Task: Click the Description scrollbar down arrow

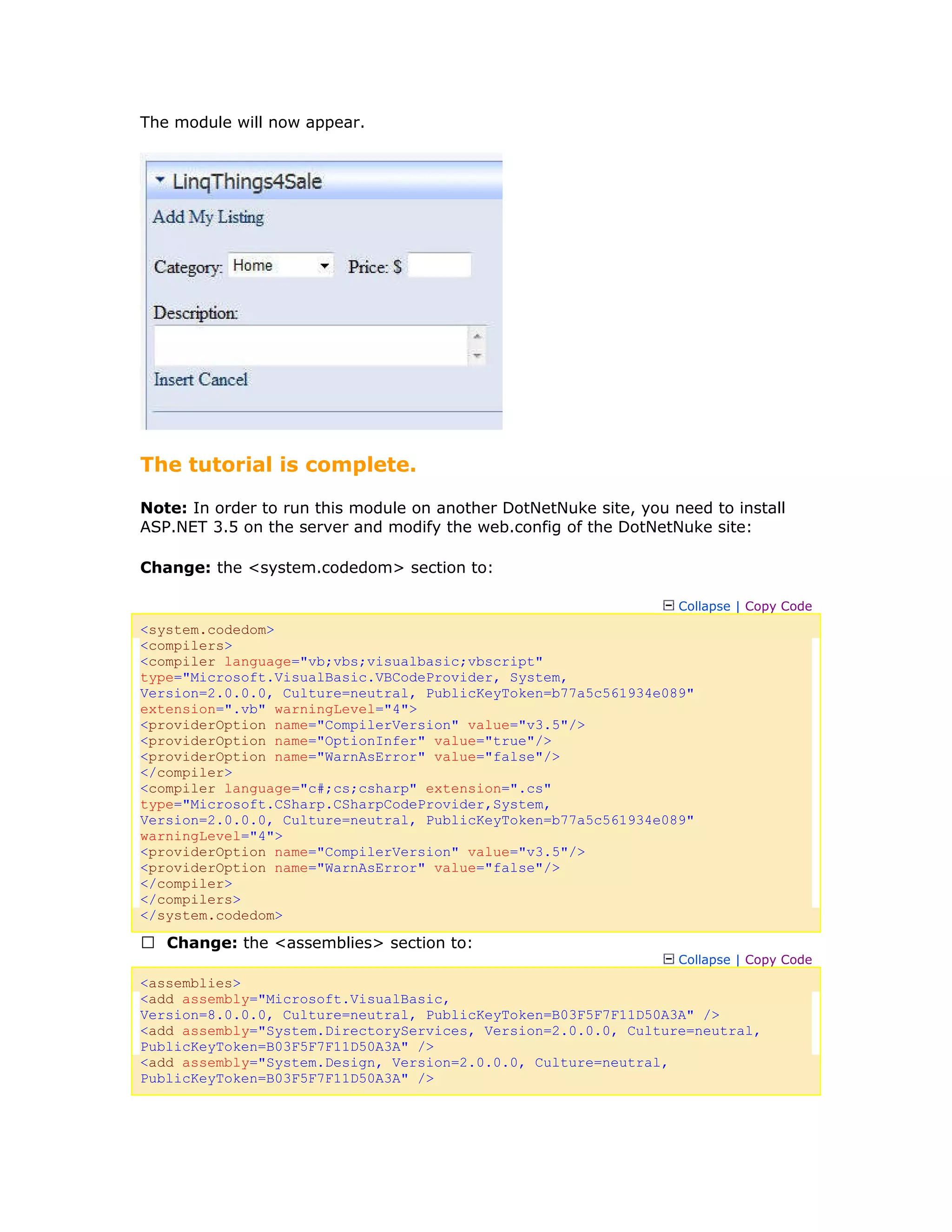Action: tap(477, 355)
